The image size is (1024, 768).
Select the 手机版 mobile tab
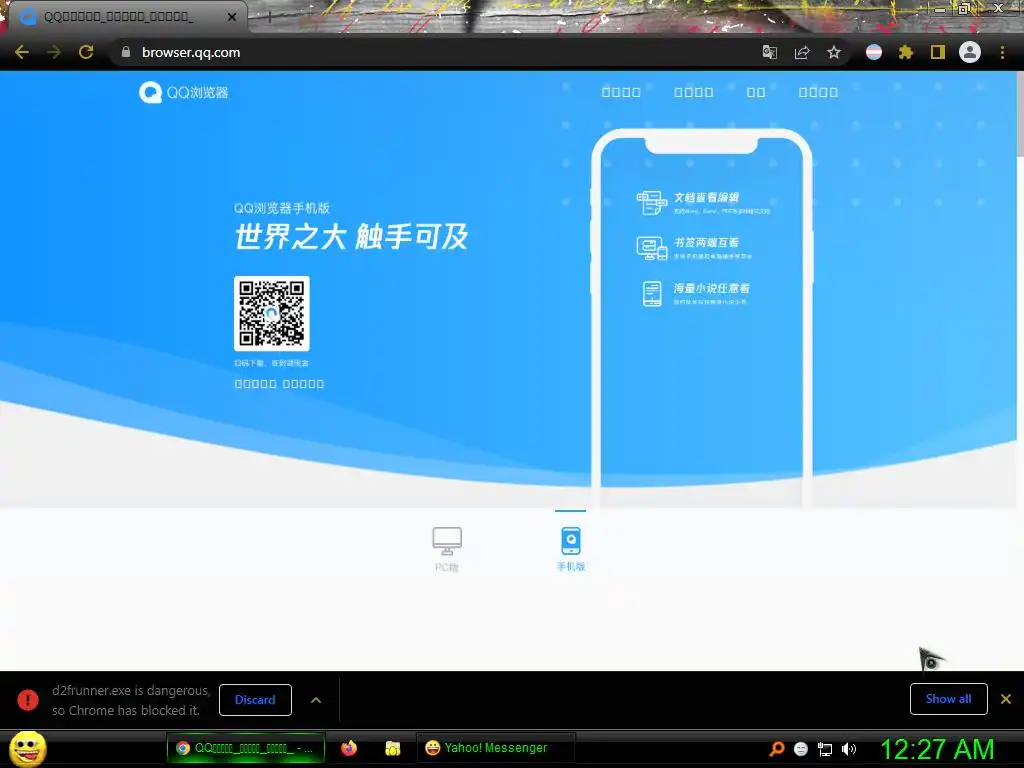[x=571, y=549]
